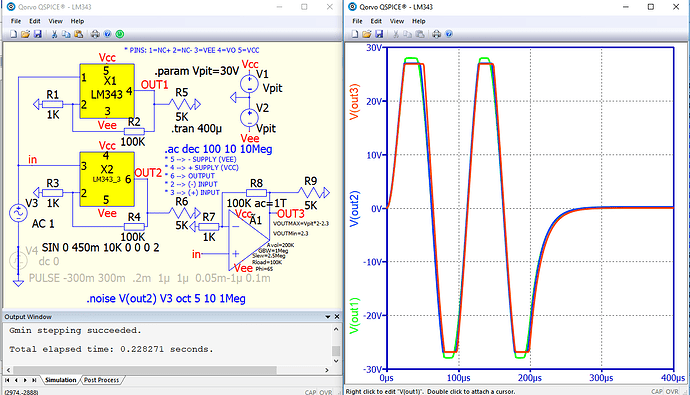Switch to the Simulation output tab
Viewport: 690px width, 395px height.
click(x=60, y=380)
